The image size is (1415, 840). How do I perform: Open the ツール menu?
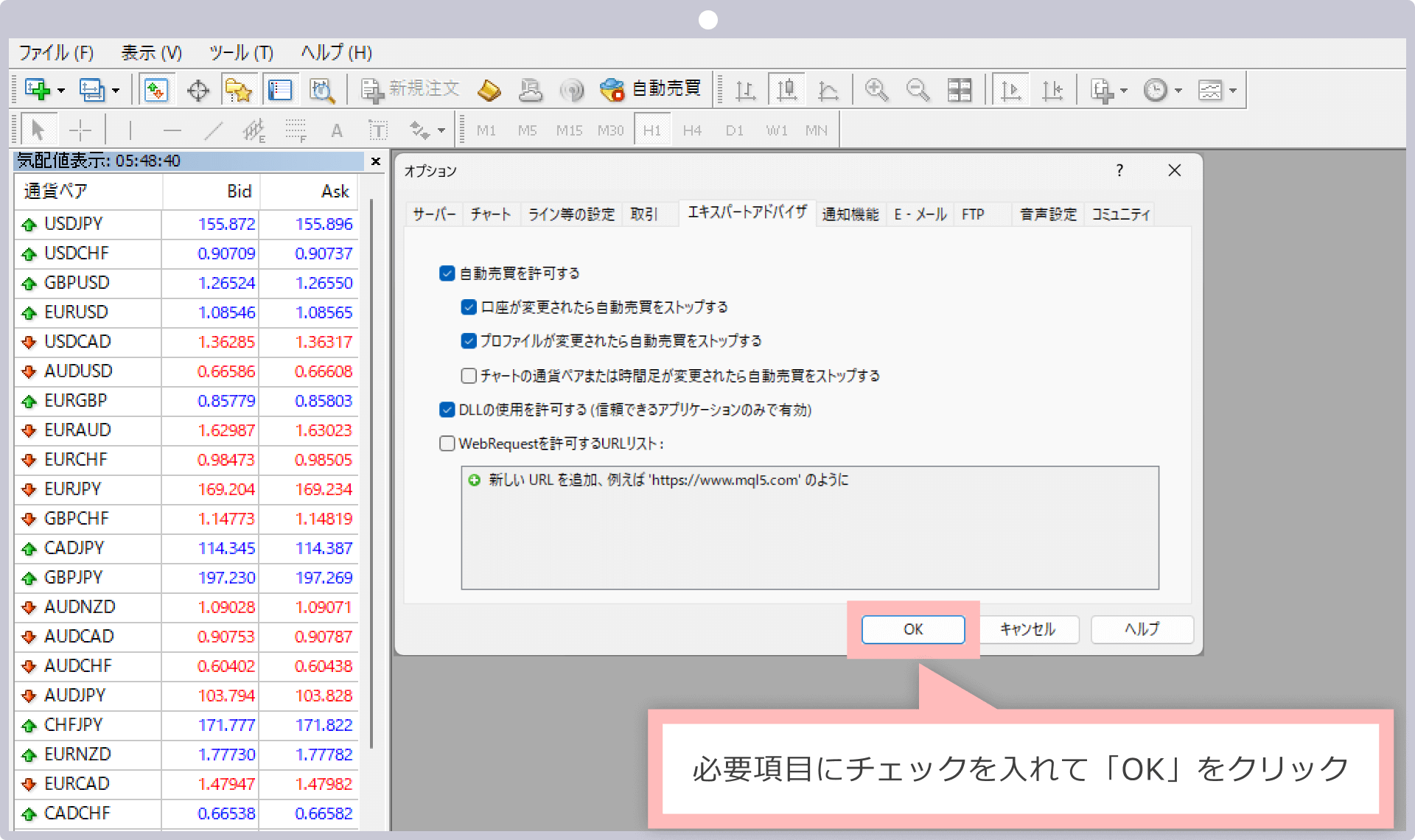(240, 52)
